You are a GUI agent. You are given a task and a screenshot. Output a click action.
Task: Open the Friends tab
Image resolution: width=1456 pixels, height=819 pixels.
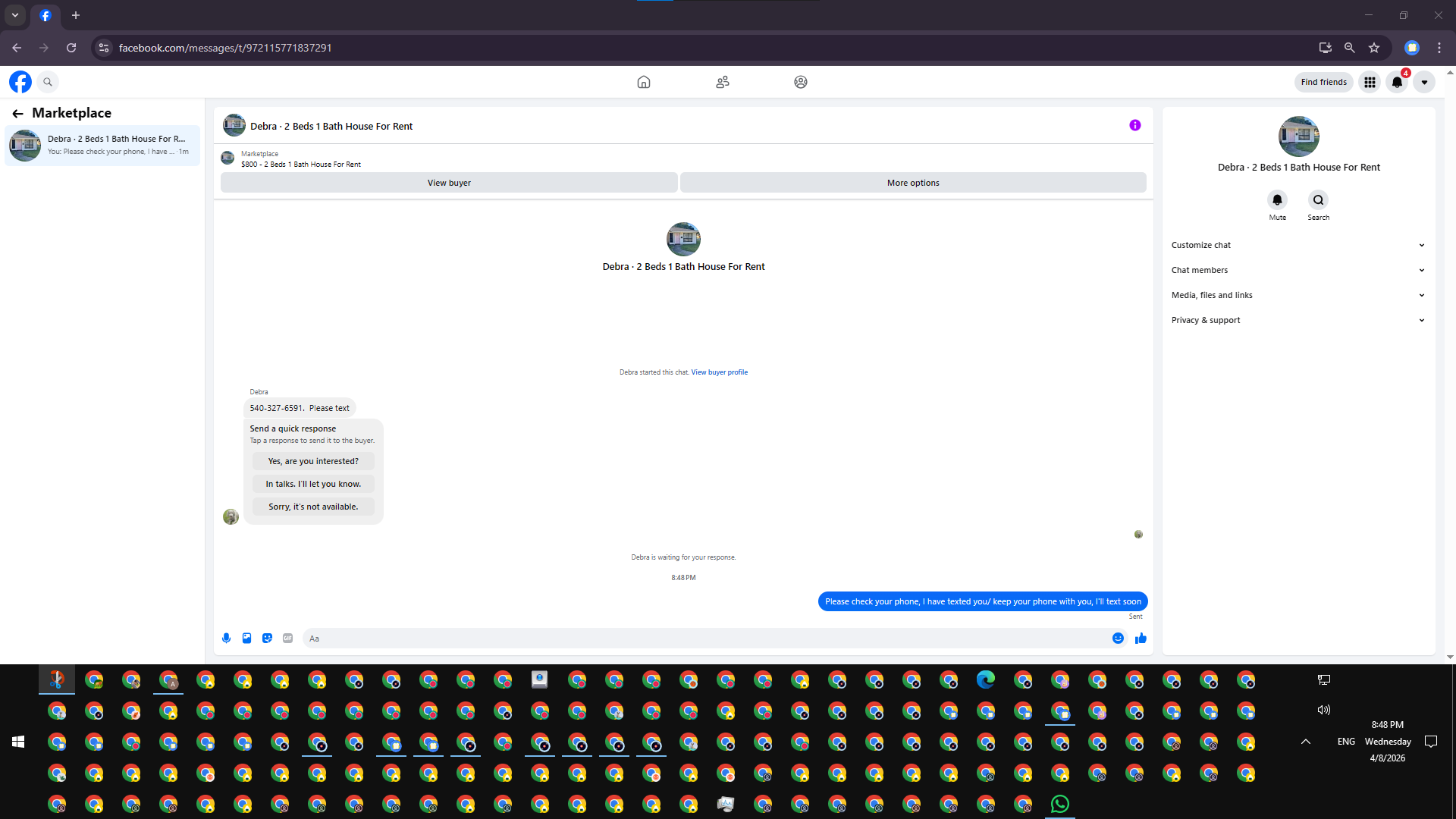click(x=723, y=82)
